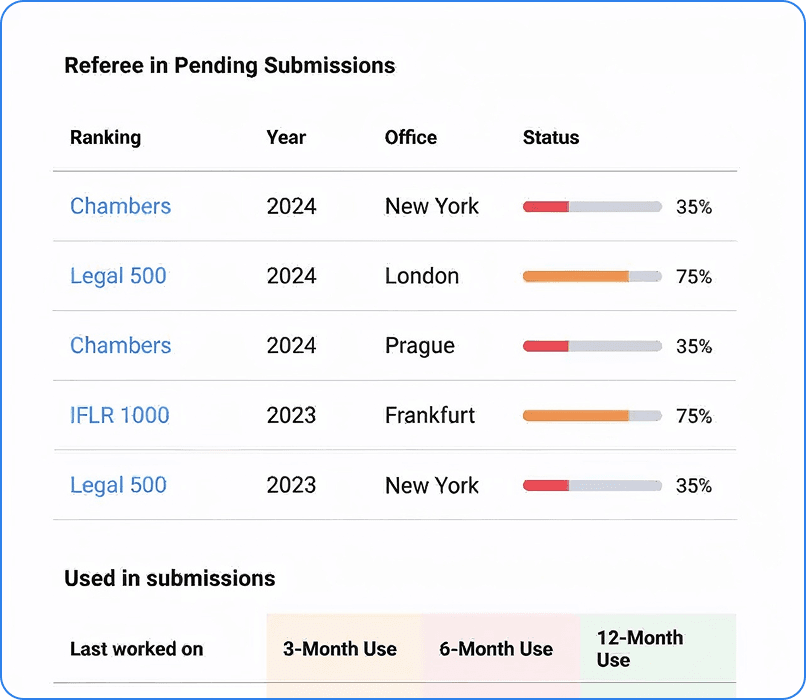Click the Frankfurt office cell
The height and width of the screenshot is (700, 806).
[x=430, y=415]
